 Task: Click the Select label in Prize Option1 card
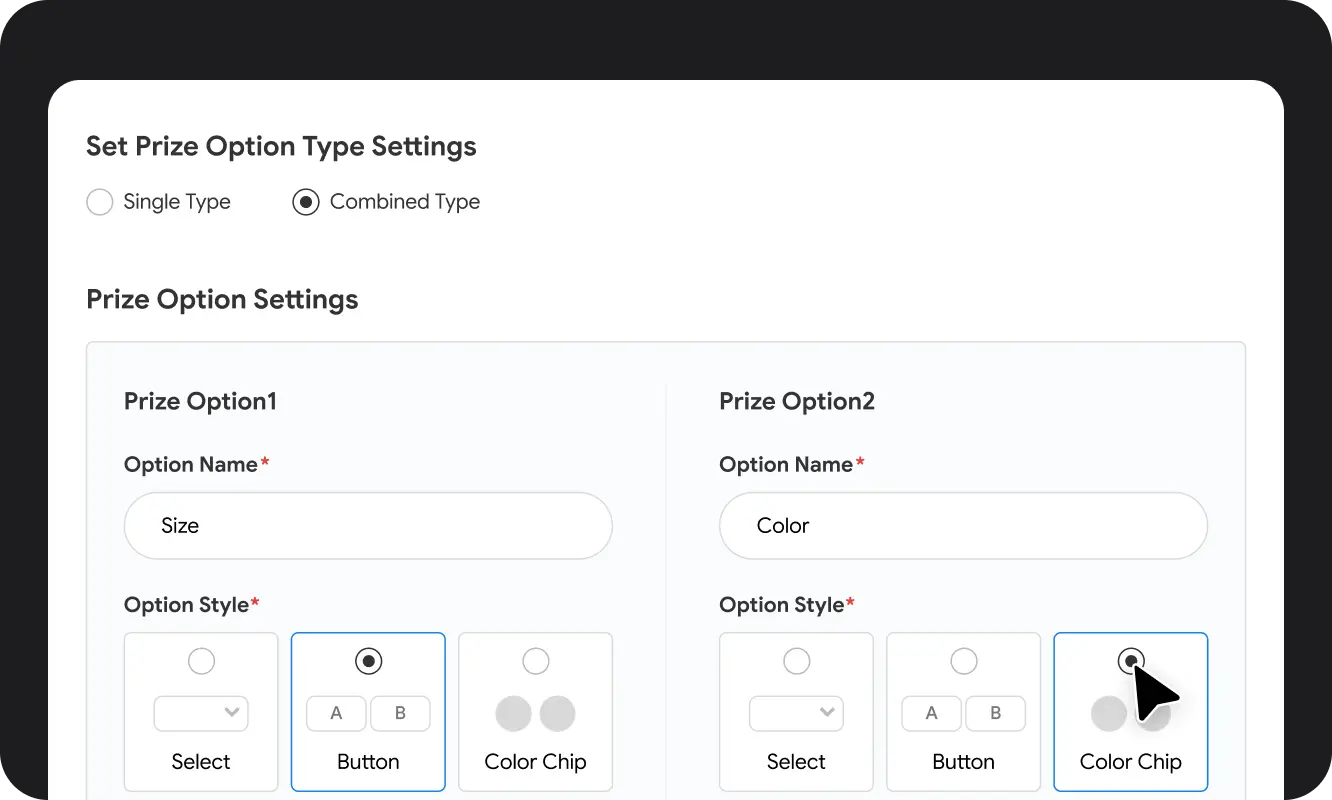pyautogui.click(x=201, y=762)
